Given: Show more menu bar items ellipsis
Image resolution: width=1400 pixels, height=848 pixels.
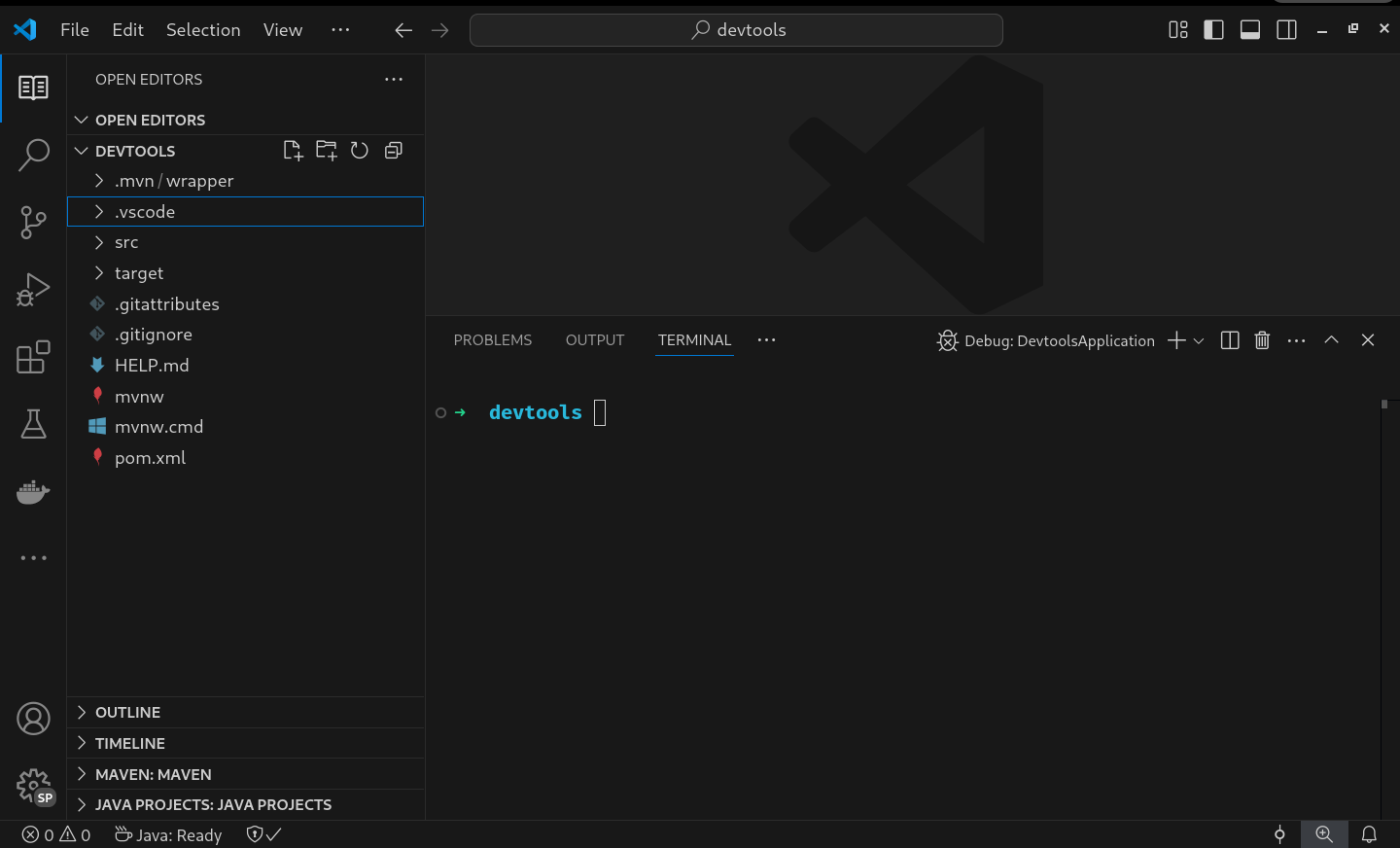Looking at the screenshot, I should tap(340, 30).
